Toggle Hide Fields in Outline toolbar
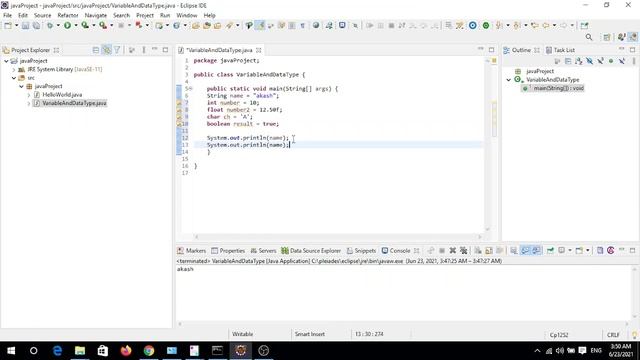 [589, 61]
